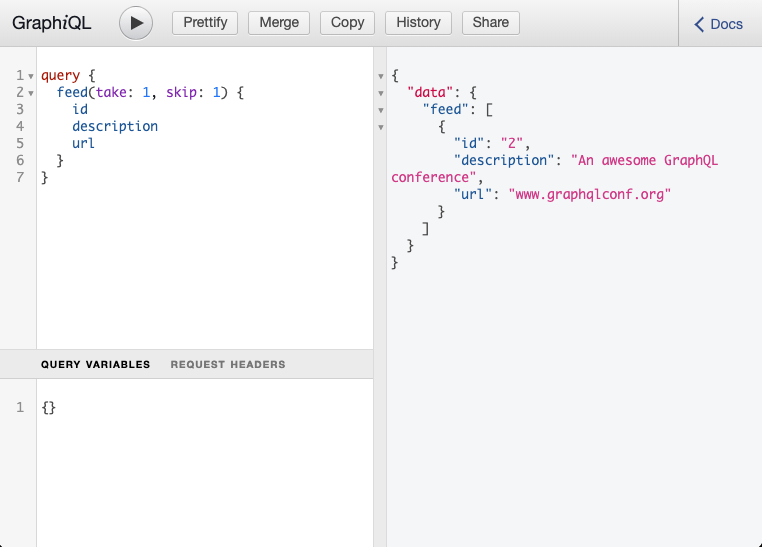This screenshot has height=547, width=762.
Task: Click the 'url' field on line 5
Action: point(84,143)
